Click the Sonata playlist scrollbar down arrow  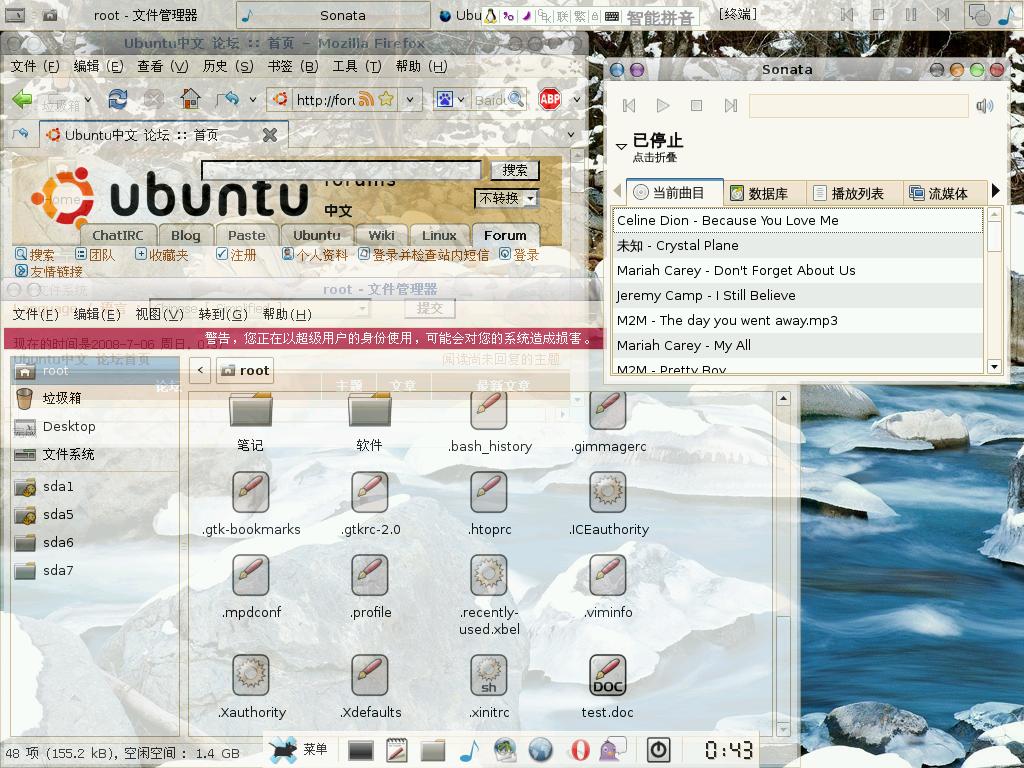(994, 366)
